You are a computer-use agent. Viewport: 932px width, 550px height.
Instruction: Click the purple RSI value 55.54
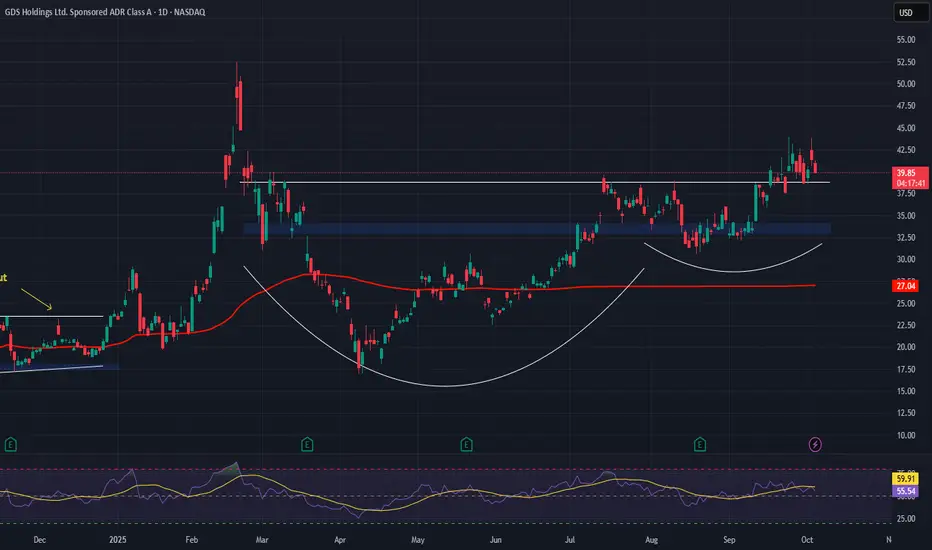[x=905, y=491]
